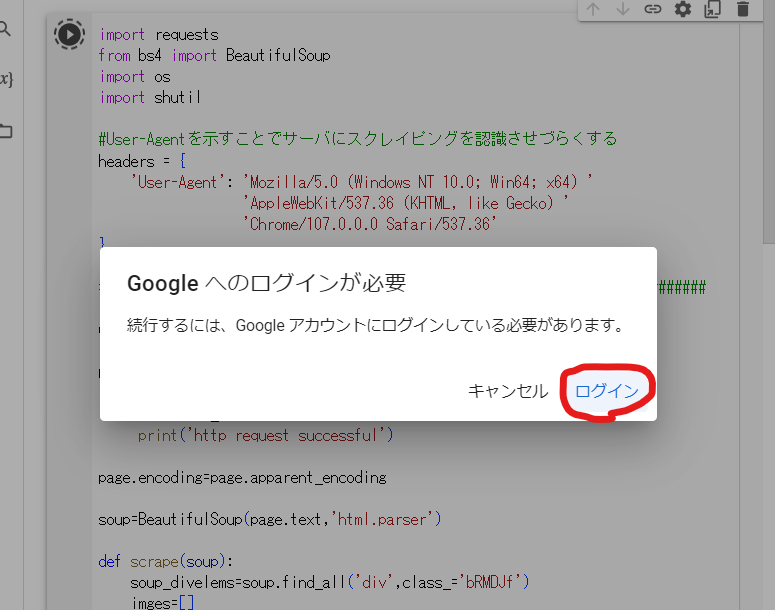Mirror the cell in a tab

[712, 9]
